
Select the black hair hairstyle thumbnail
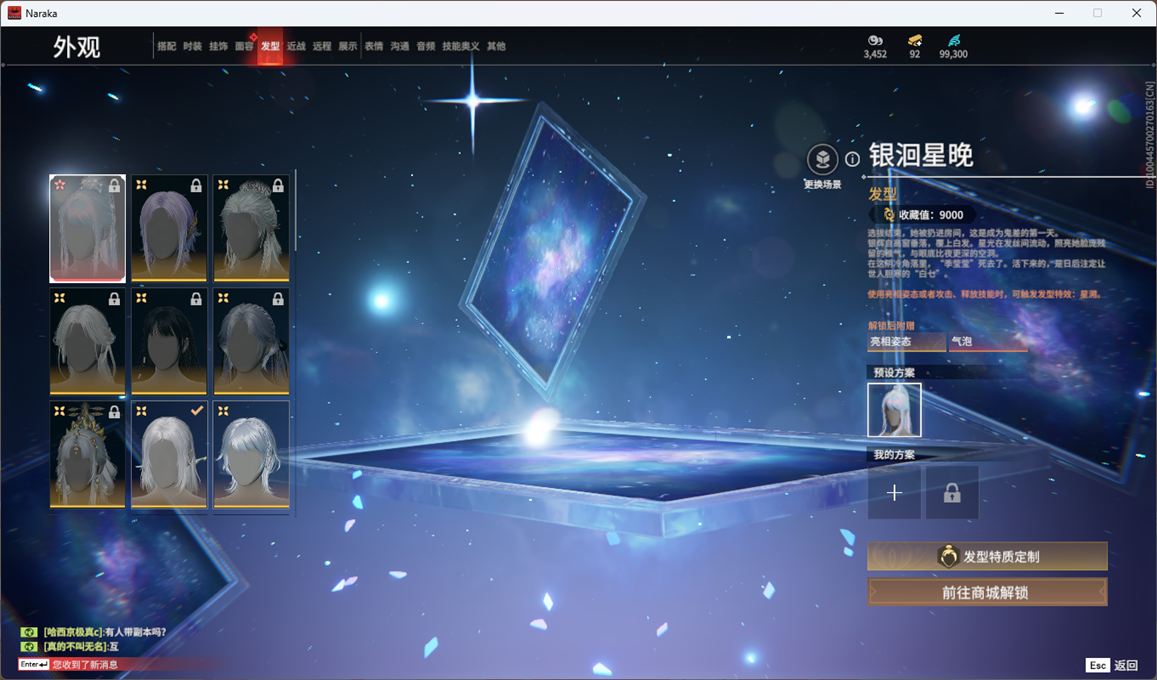click(x=169, y=342)
